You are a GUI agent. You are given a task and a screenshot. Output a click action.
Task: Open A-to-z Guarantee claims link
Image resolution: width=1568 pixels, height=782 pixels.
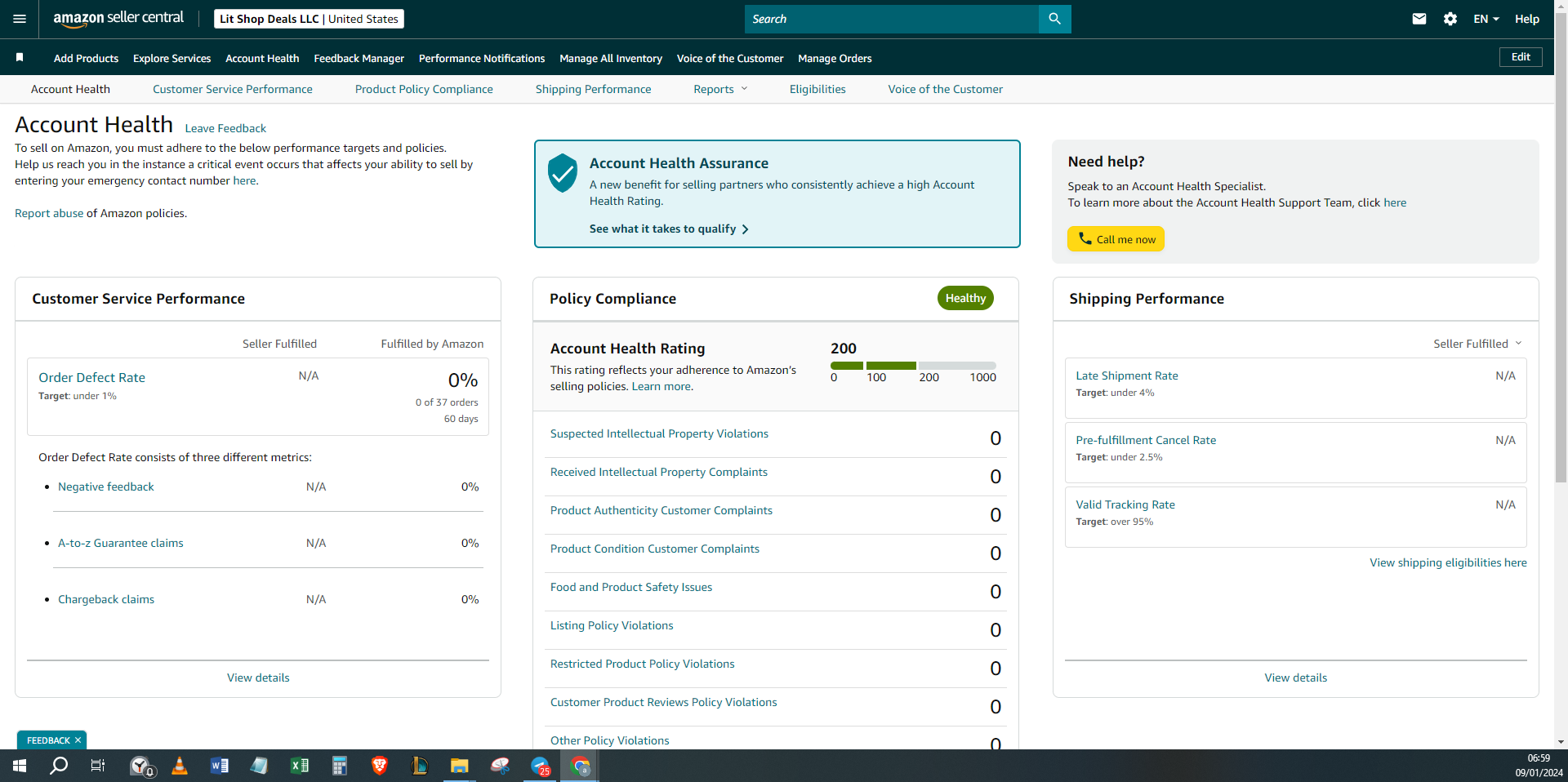click(x=121, y=543)
